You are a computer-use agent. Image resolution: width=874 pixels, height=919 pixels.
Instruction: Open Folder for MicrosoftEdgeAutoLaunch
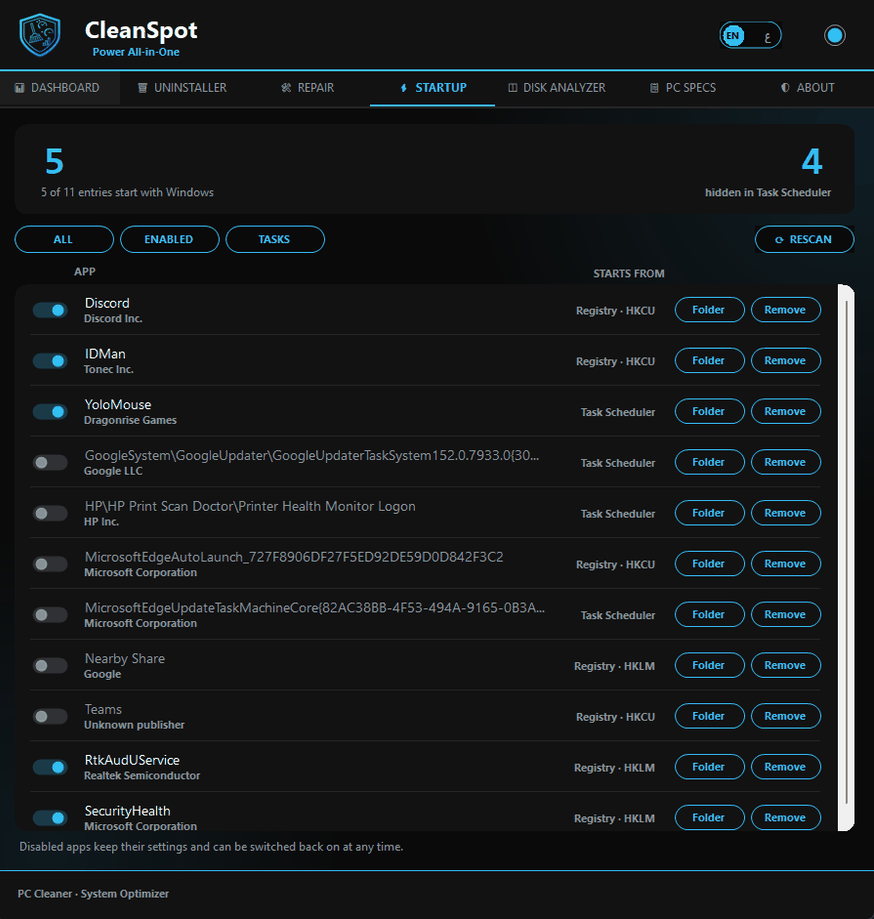pyautogui.click(x=709, y=563)
